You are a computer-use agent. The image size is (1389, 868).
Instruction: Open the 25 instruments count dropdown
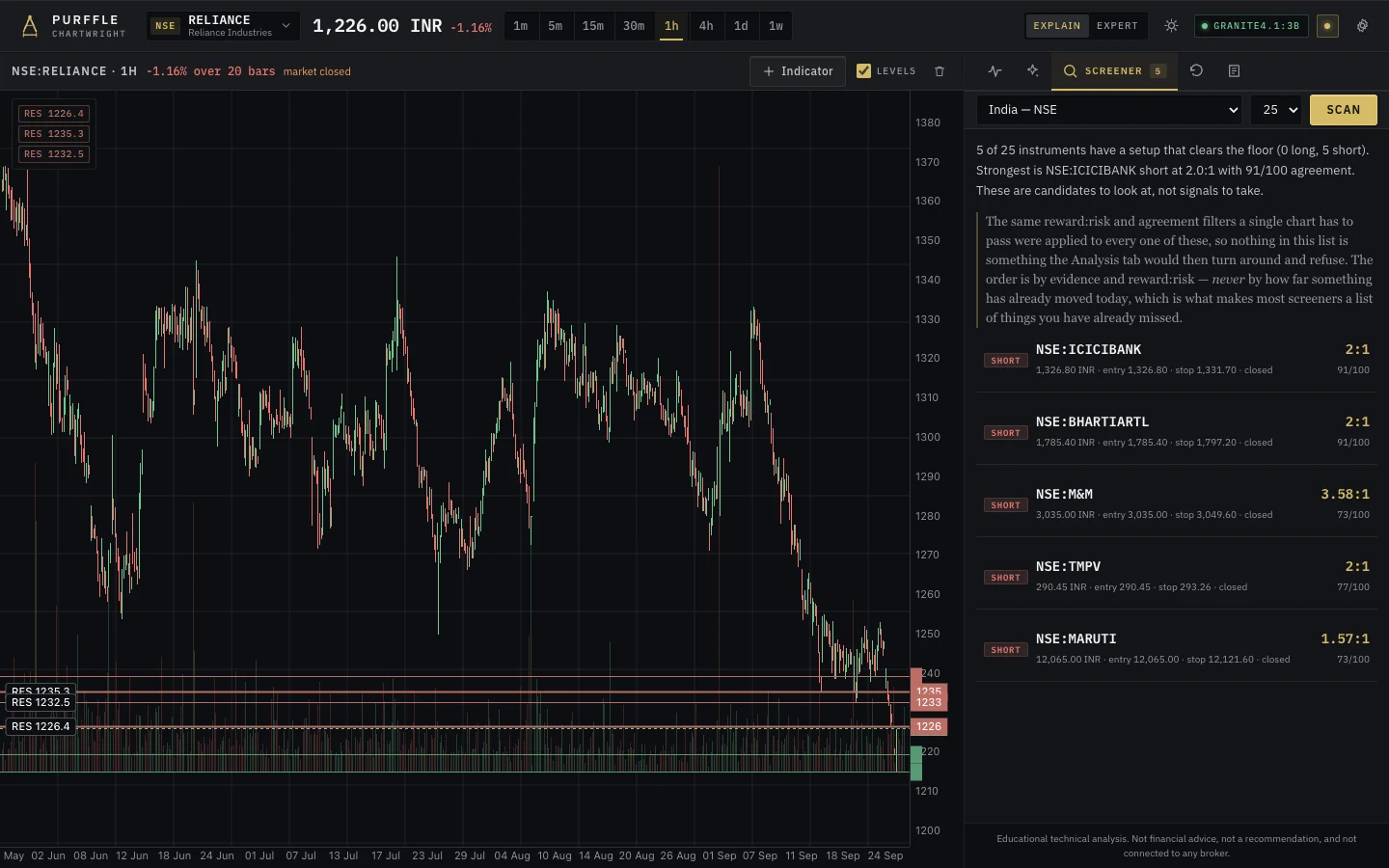(x=1276, y=110)
